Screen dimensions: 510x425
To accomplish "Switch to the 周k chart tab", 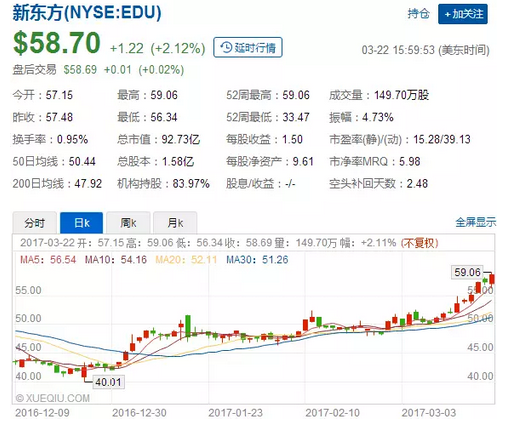I will [128, 223].
